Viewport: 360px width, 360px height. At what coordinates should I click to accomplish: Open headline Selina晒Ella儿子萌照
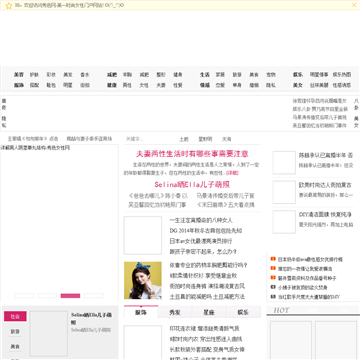coord(192,185)
